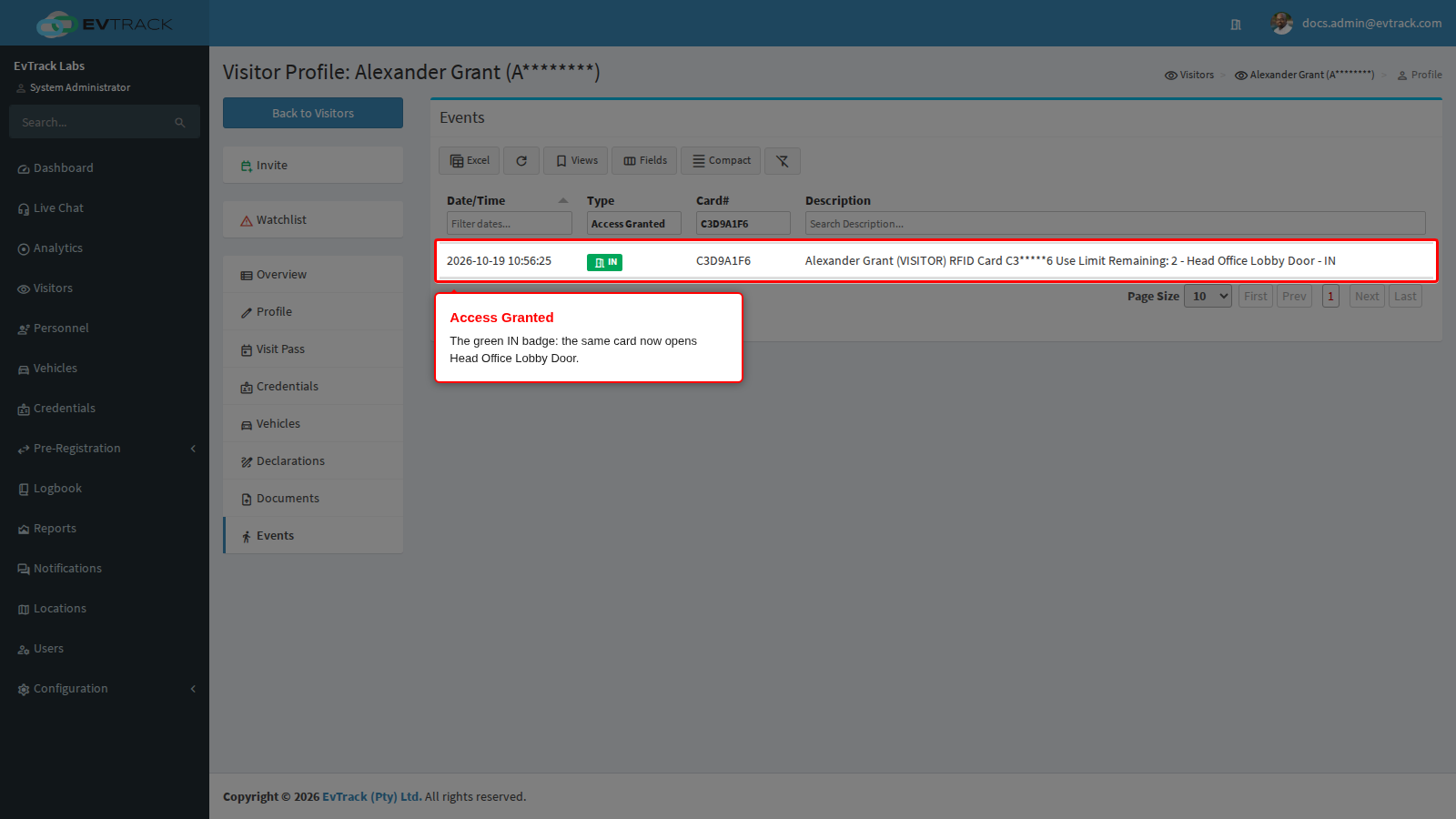This screenshot has height=819, width=1456.
Task: Click sidebar search magnifier icon
Action: 180,123
